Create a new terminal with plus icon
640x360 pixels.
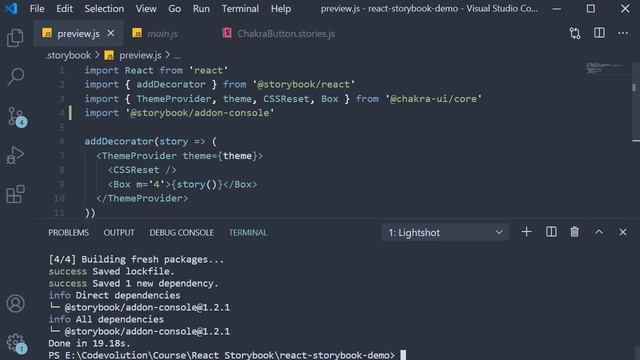(527, 232)
